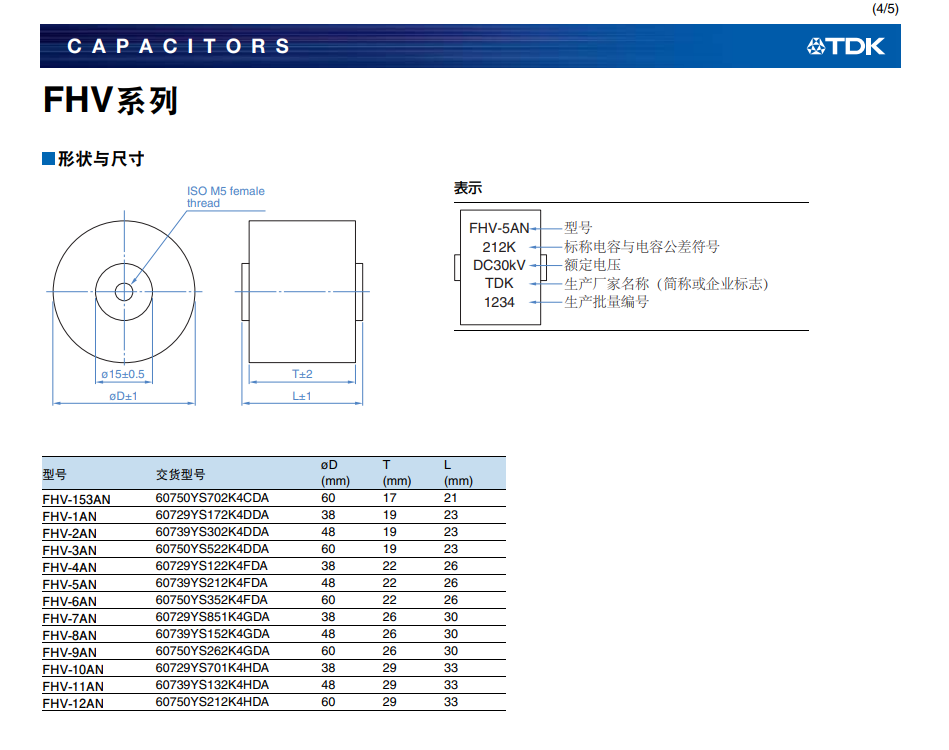Select 212K in the marking example box
This screenshot has height=750, width=949.
[x=498, y=247]
